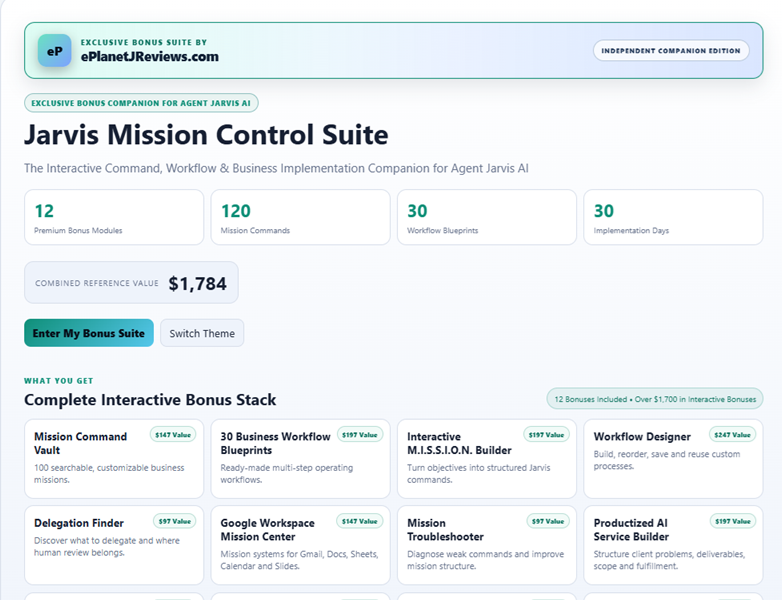The image size is (782, 600).
Task: Open the ePlanetJReviews.com link
Action: [x=150, y=57]
